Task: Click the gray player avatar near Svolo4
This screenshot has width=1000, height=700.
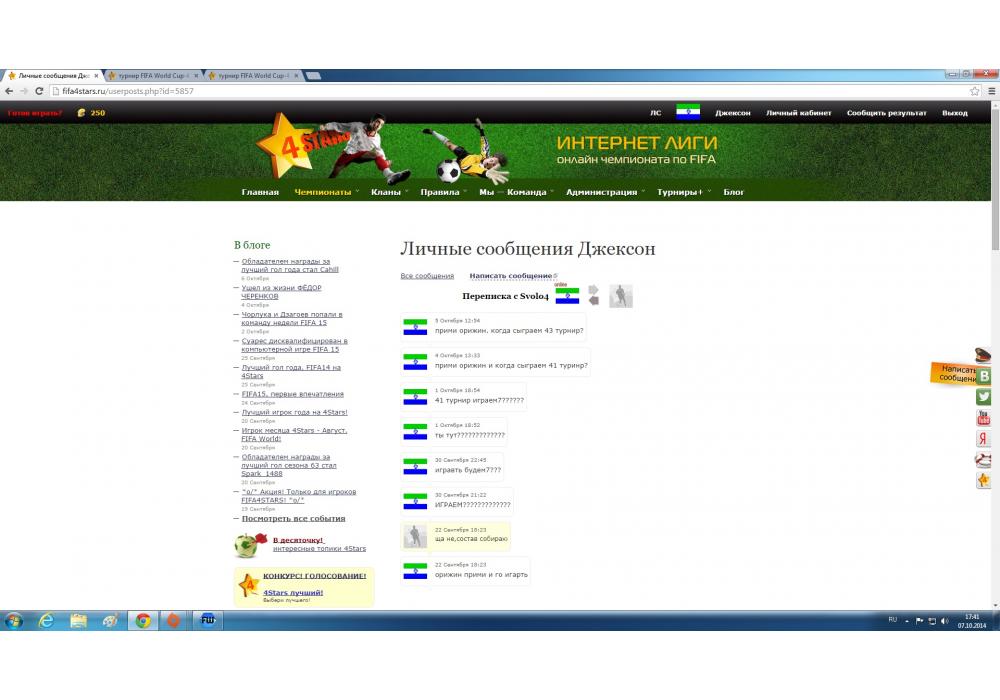Action: tap(621, 296)
